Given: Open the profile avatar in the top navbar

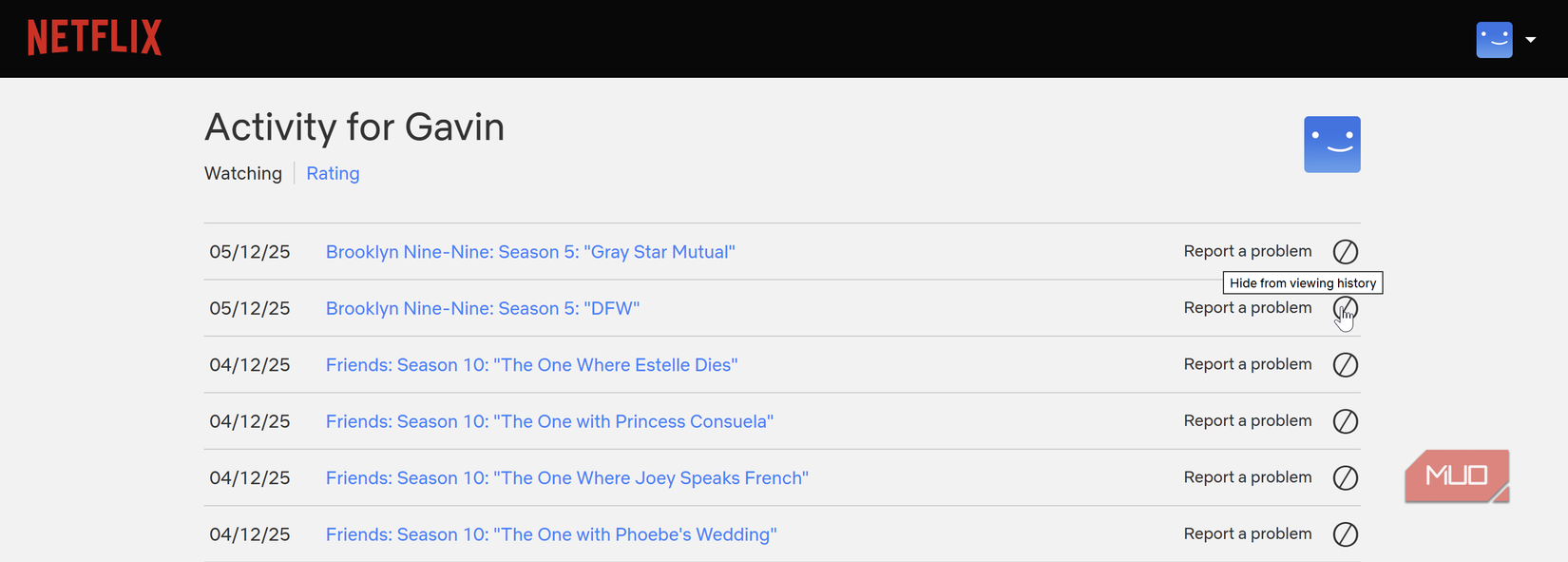Looking at the screenshot, I should tap(1494, 39).
